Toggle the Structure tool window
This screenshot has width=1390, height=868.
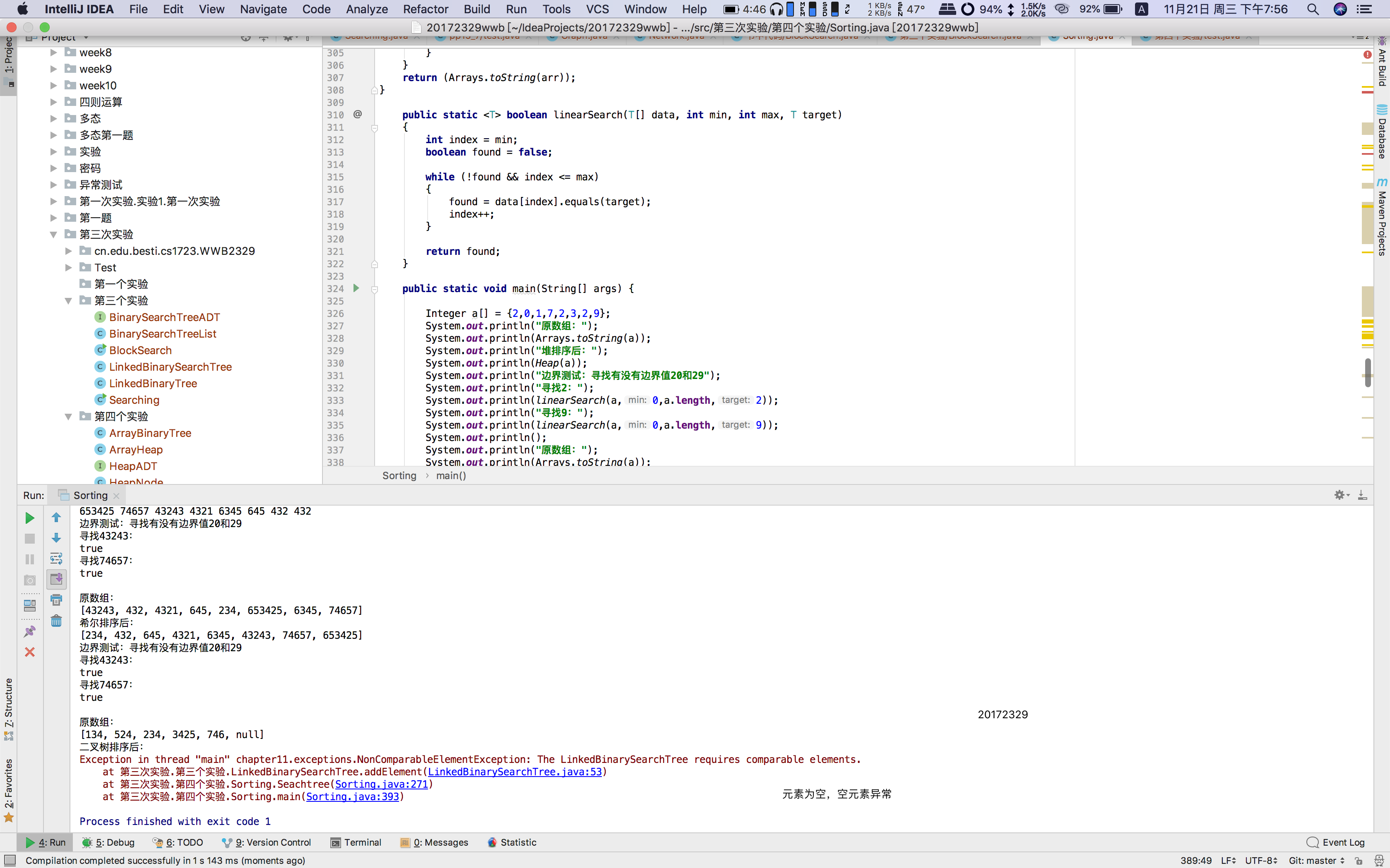click(x=9, y=710)
